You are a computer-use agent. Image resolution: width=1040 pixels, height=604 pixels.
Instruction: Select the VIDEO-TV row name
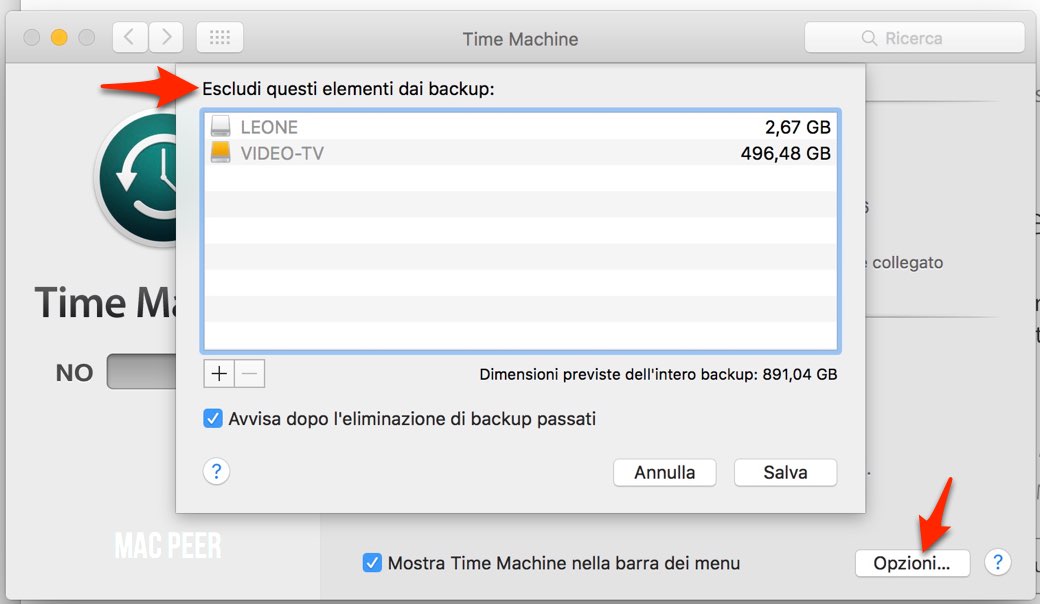(x=282, y=153)
